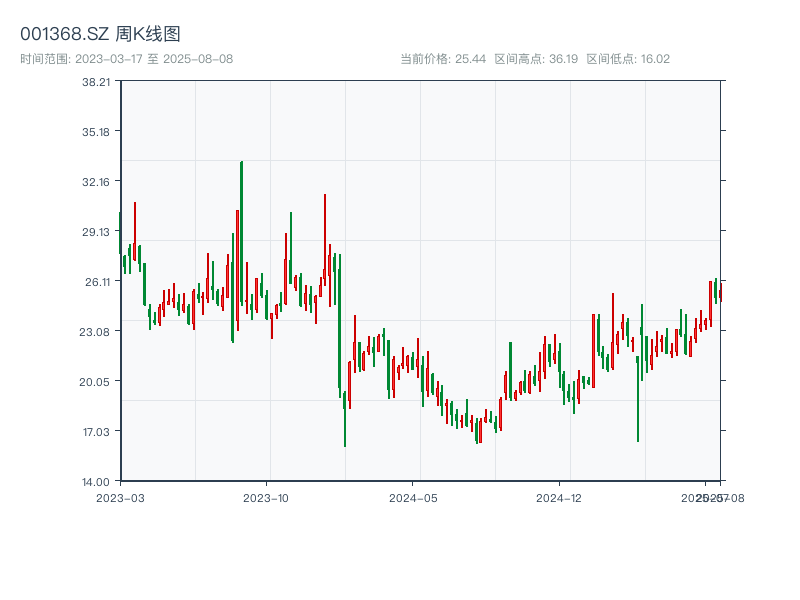The image size is (800, 600).
Task: Click the x-axis label 2023-10
Action: point(266,498)
